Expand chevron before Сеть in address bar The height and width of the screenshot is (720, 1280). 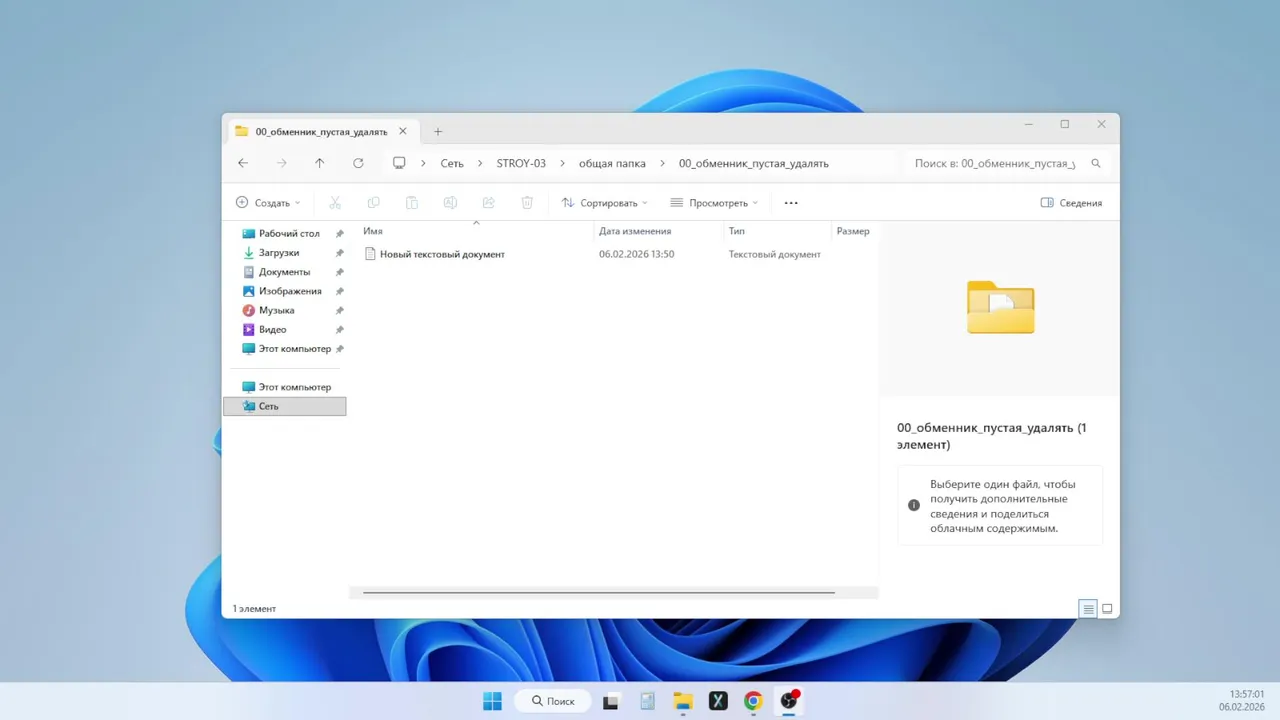(423, 163)
